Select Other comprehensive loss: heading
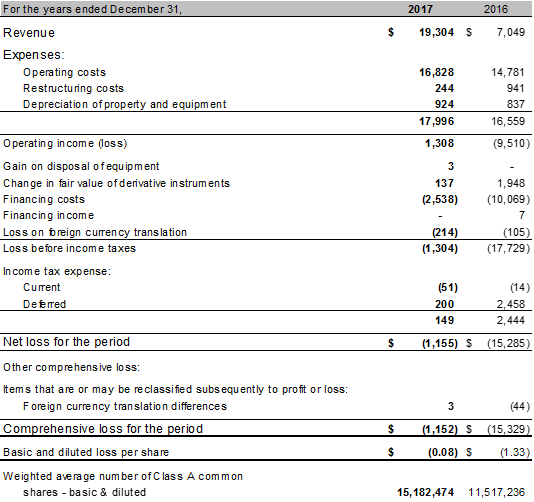534x502 pixels. [72, 367]
